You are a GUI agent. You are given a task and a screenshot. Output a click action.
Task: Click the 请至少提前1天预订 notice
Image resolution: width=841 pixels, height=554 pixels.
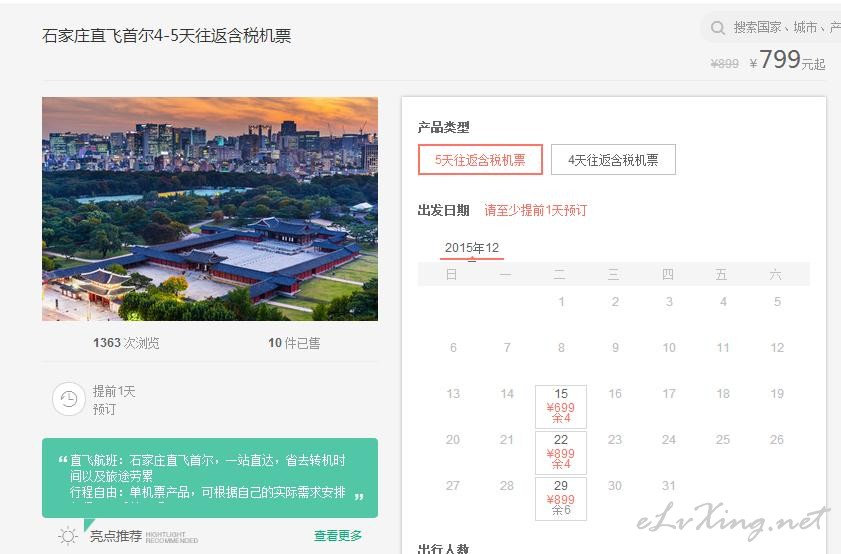[535, 210]
